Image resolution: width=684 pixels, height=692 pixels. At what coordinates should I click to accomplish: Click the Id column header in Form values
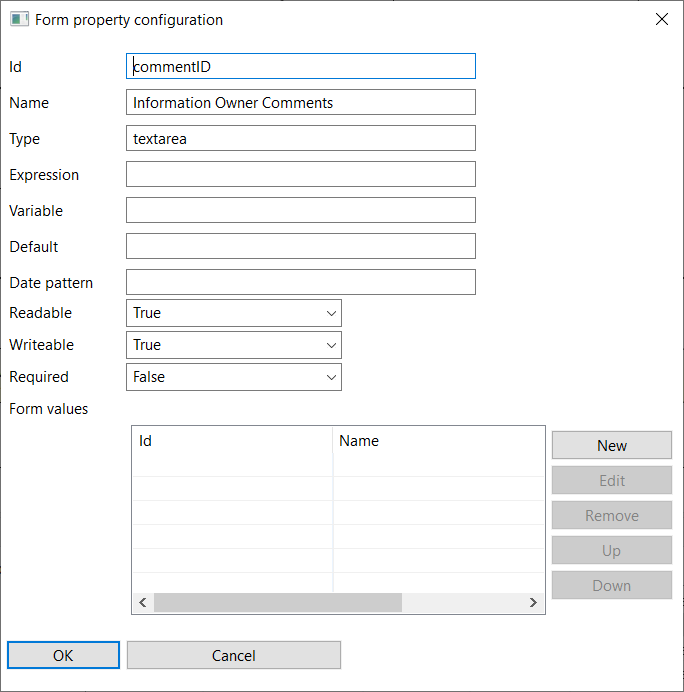pyautogui.click(x=232, y=440)
